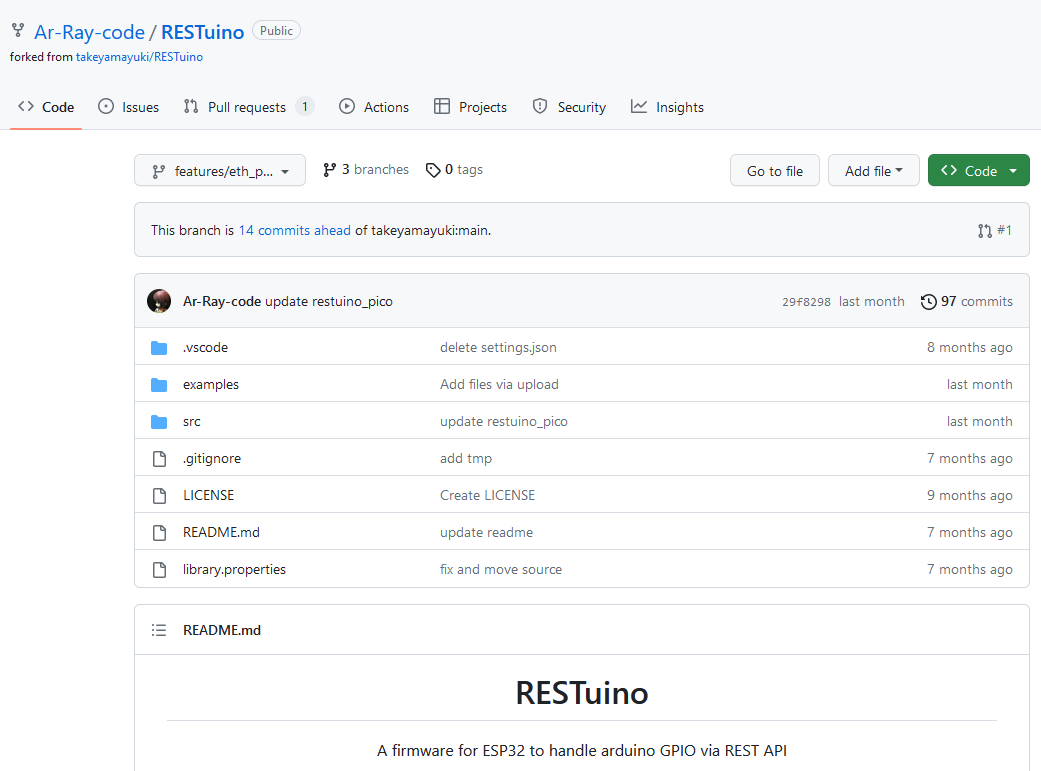The width and height of the screenshot is (1041, 771).
Task: Click the fork icon beside Ar-Ray-code
Action: tap(18, 31)
